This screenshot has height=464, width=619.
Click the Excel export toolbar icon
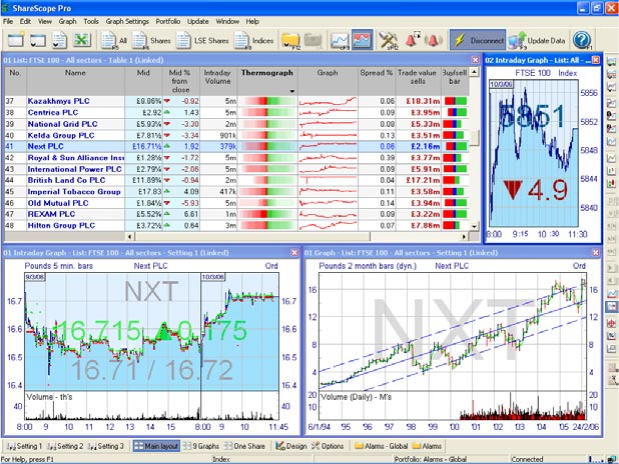pyautogui.click(x=82, y=40)
